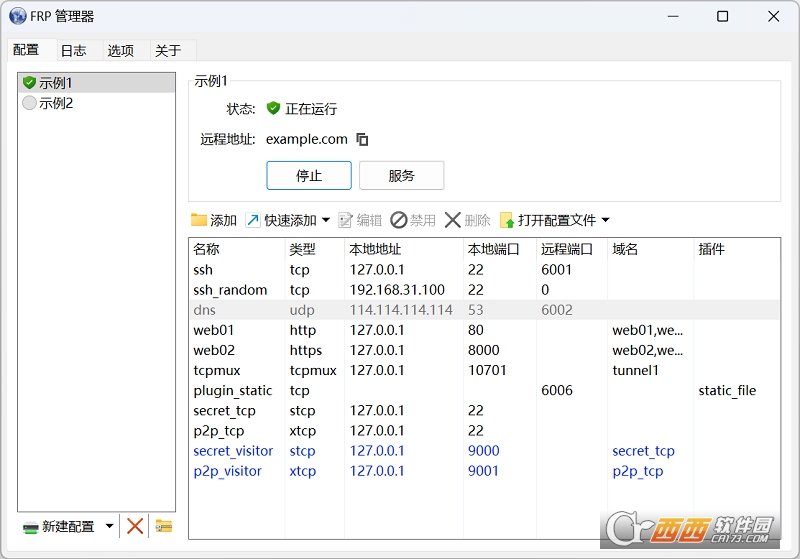Select the secret_tcp proxy name
The image size is (800, 559).
pos(224,411)
